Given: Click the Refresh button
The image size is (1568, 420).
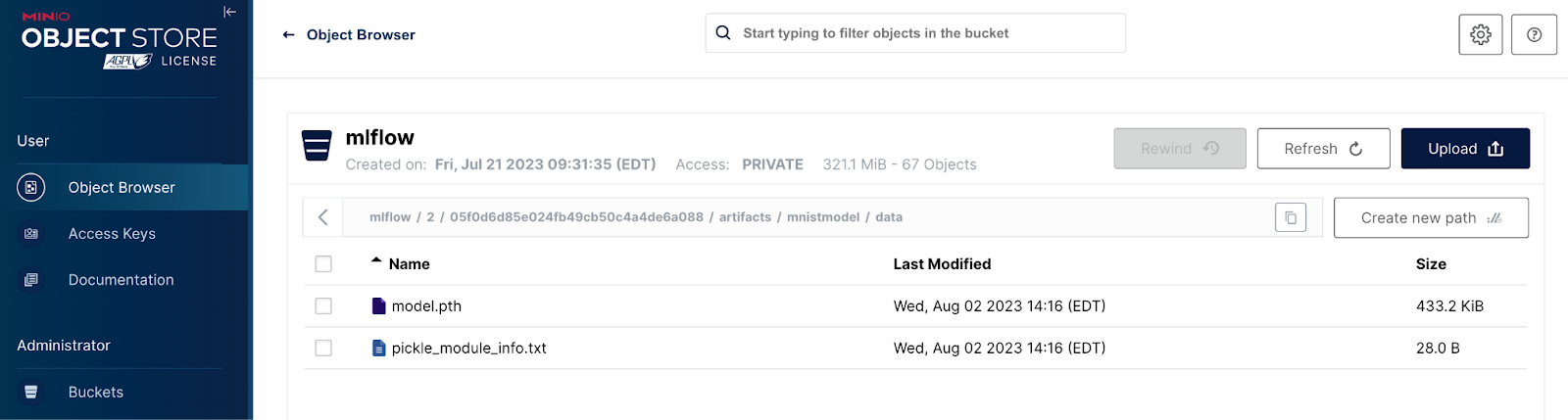Looking at the screenshot, I should point(1323,149).
